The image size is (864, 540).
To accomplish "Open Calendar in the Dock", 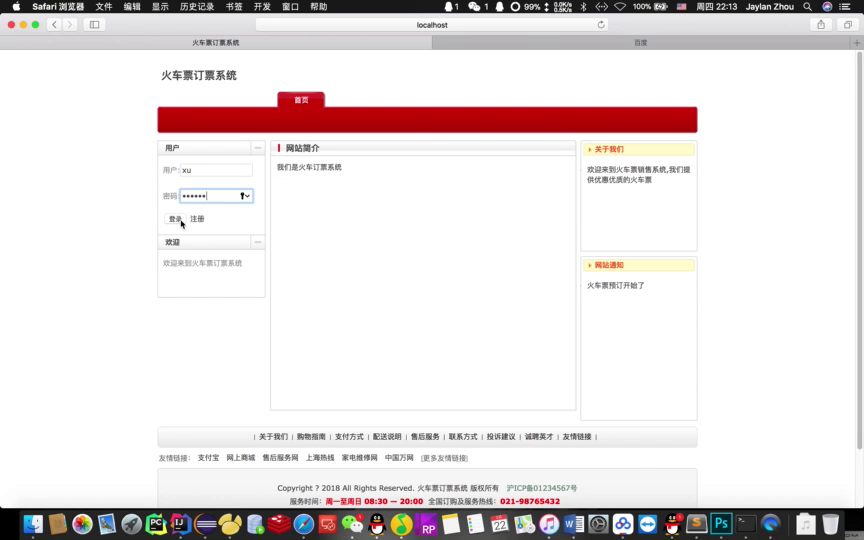I will click(500, 524).
